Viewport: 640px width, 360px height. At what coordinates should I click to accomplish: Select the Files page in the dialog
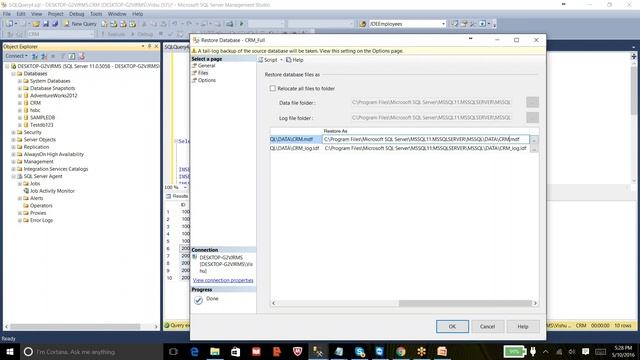[x=203, y=73]
